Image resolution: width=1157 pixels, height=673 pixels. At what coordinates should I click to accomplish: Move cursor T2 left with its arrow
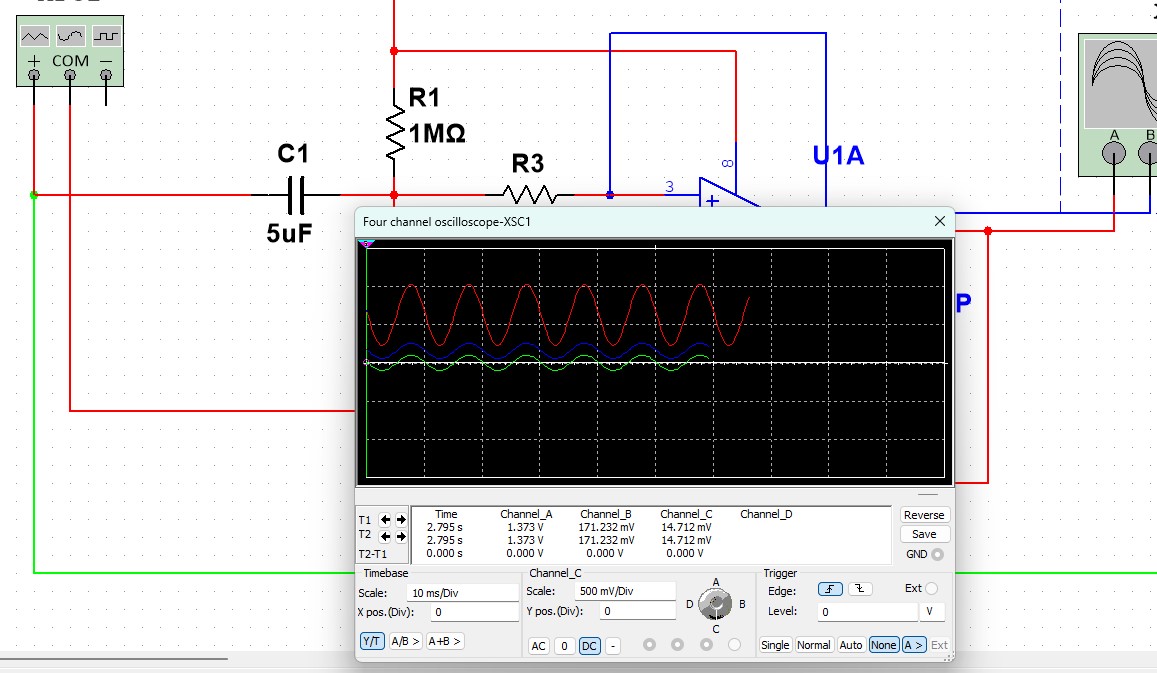click(385, 536)
